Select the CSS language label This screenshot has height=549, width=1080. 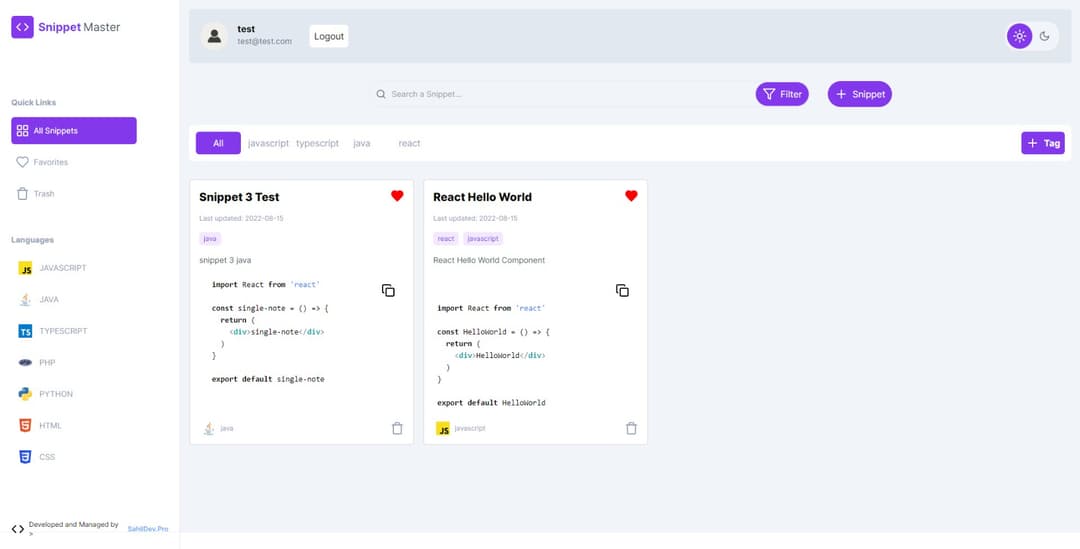click(x=47, y=457)
